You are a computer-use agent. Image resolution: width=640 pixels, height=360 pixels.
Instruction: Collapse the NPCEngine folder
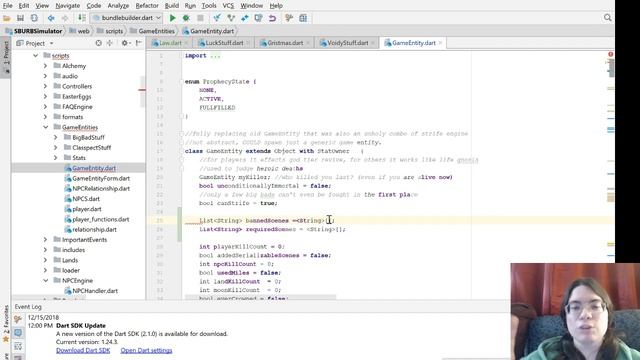pyautogui.click(x=45, y=281)
